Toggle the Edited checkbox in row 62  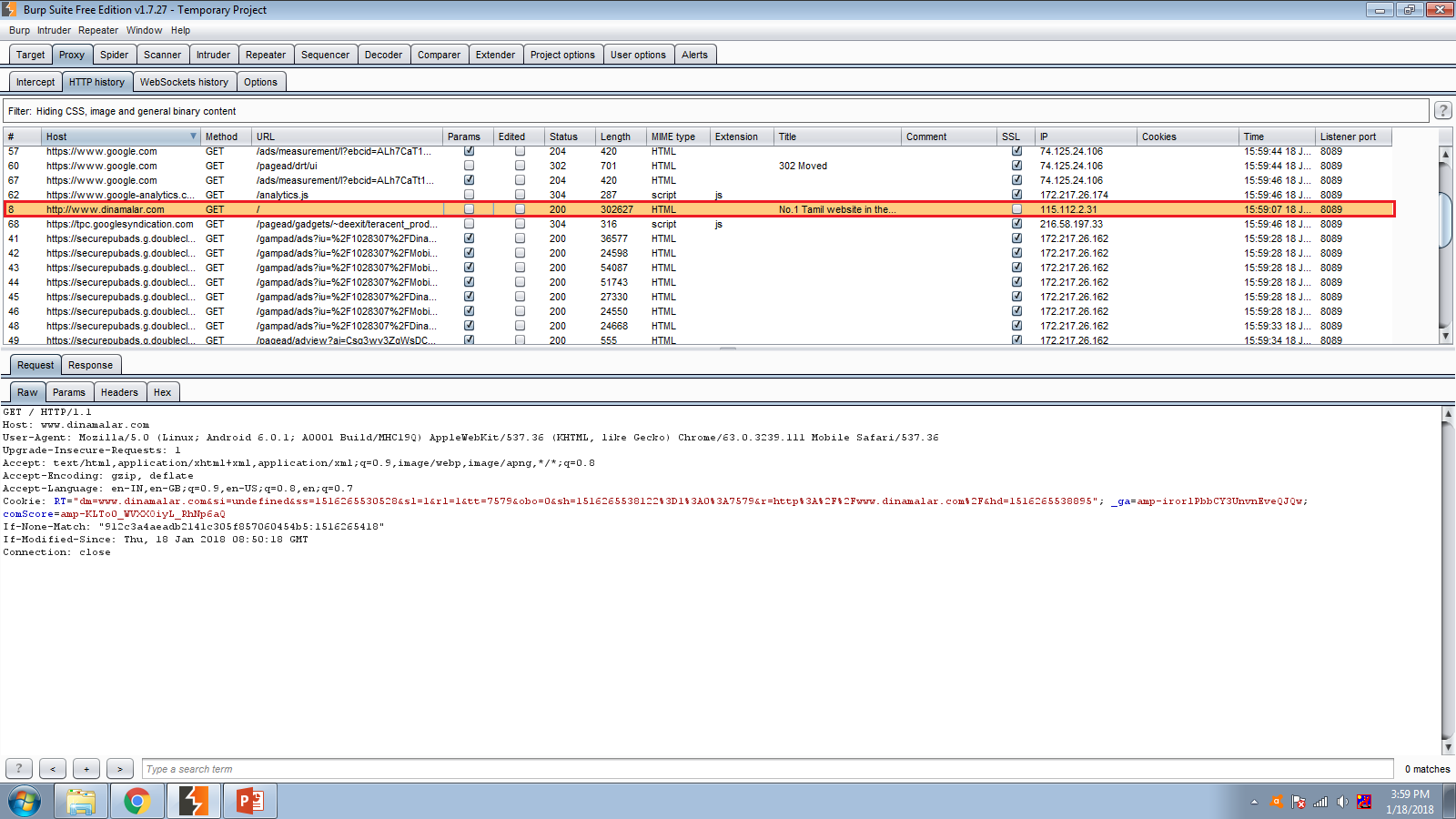coord(520,195)
